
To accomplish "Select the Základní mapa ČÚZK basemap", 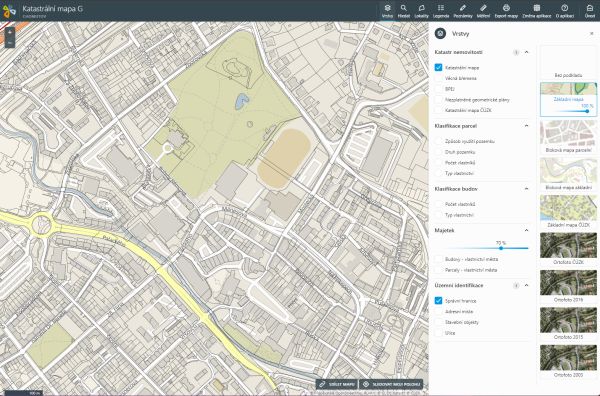I will point(568,212).
